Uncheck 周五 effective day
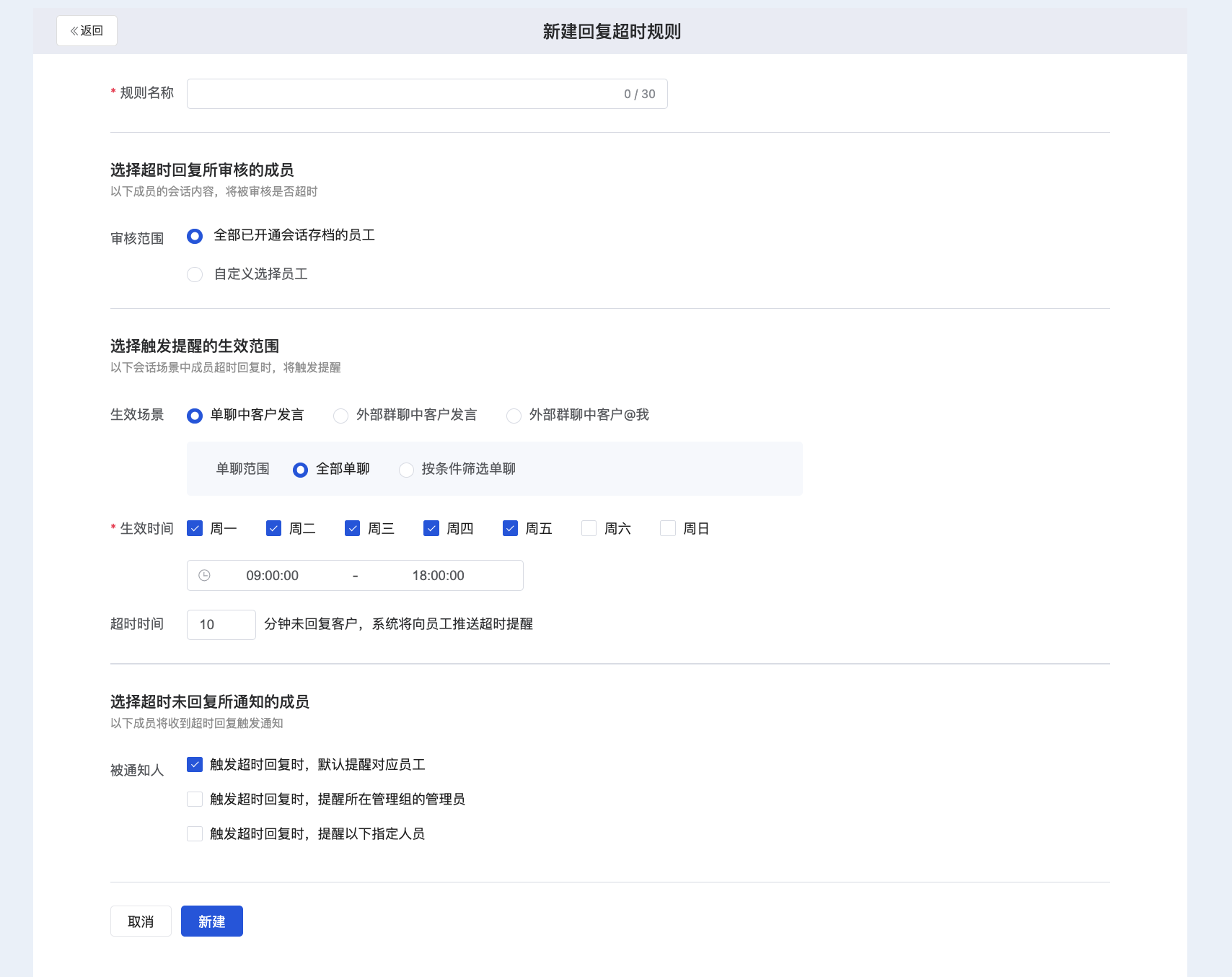The width and height of the screenshot is (1232, 977). [510, 528]
